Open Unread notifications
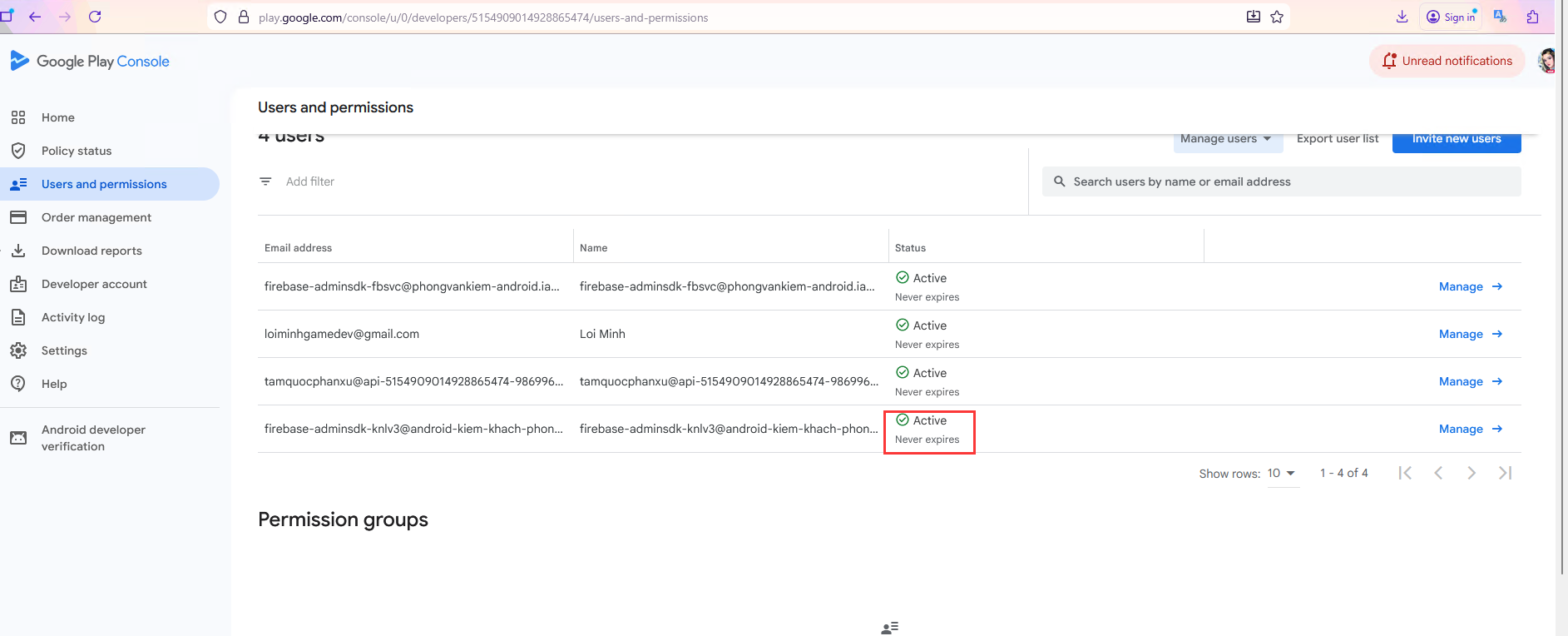1568x636 pixels. pyautogui.click(x=1447, y=61)
